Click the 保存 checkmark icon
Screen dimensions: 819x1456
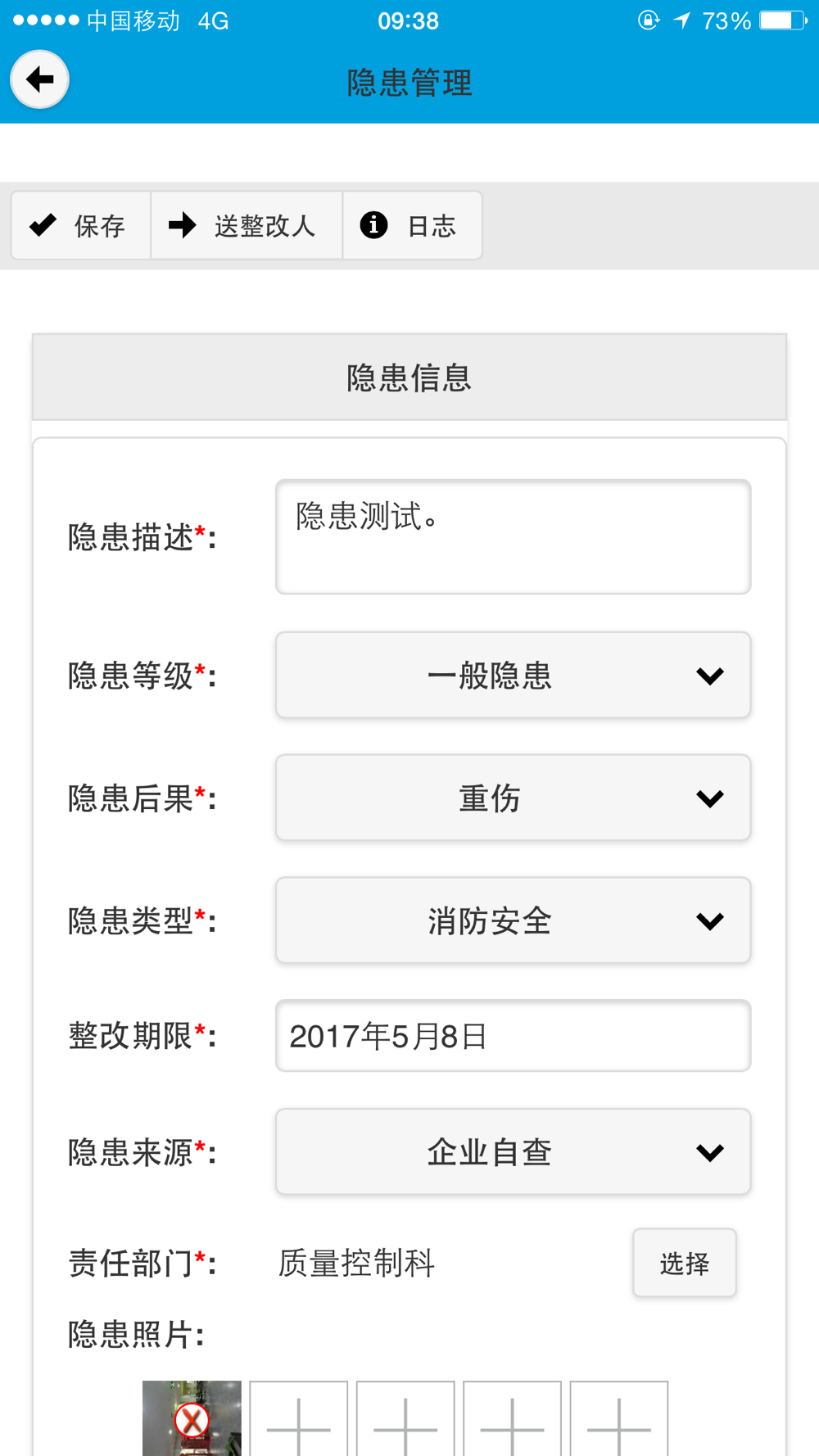(43, 224)
